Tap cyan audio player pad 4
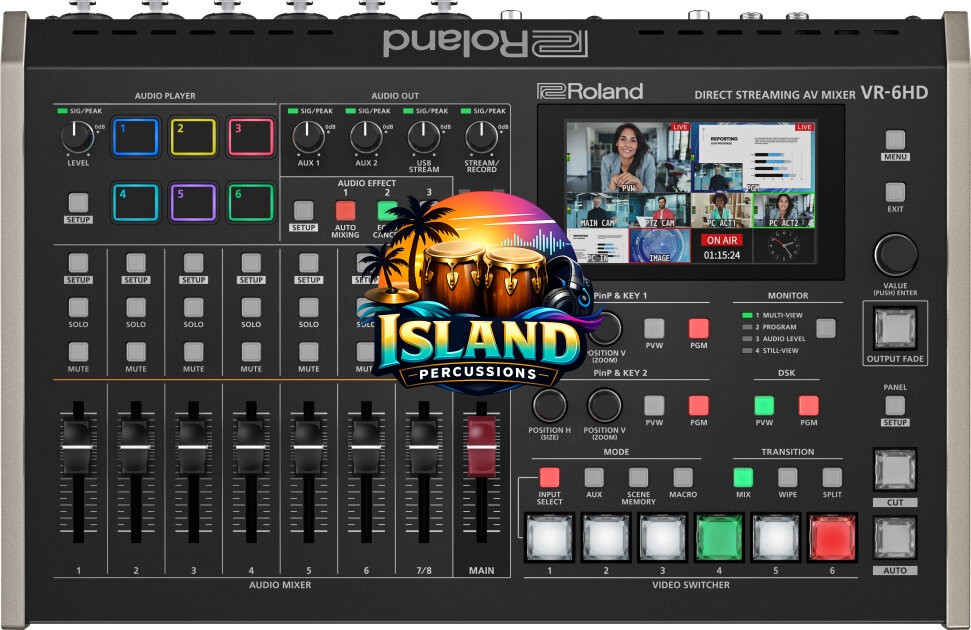Image resolution: width=971 pixels, height=630 pixels. (135, 203)
